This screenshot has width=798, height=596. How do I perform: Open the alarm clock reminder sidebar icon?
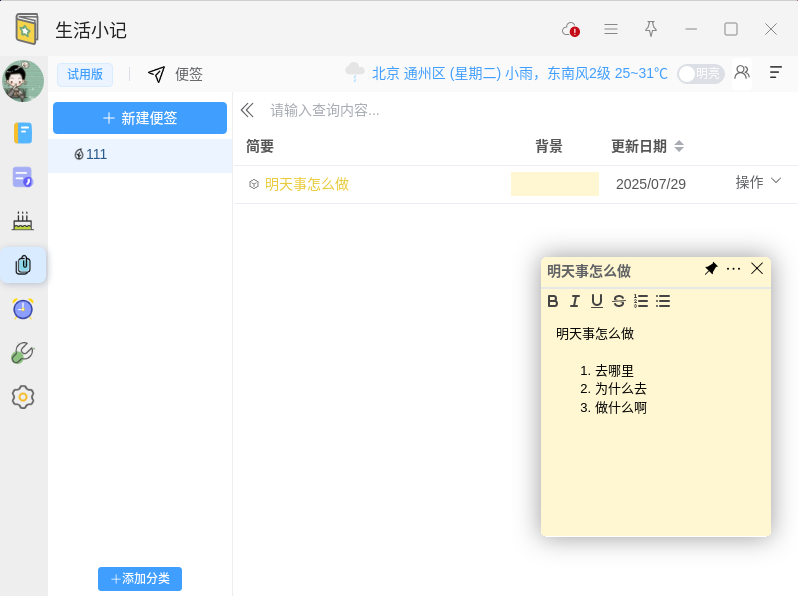pos(23,309)
